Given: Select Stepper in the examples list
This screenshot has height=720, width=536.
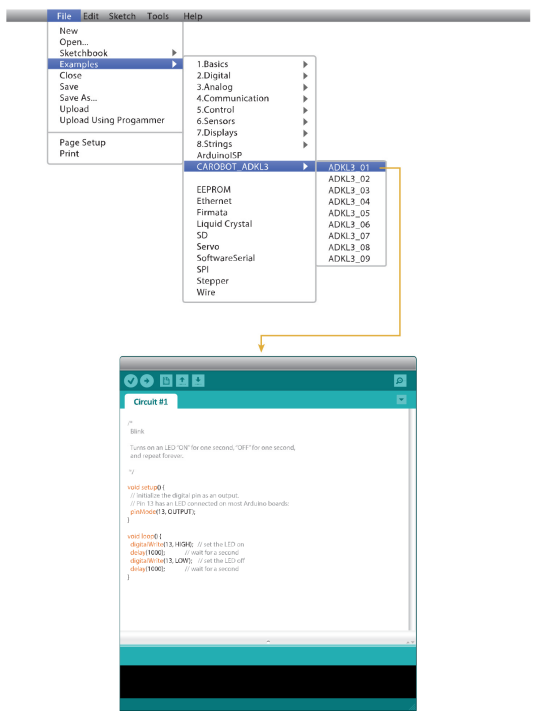Looking at the screenshot, I should tap(249, 281).
